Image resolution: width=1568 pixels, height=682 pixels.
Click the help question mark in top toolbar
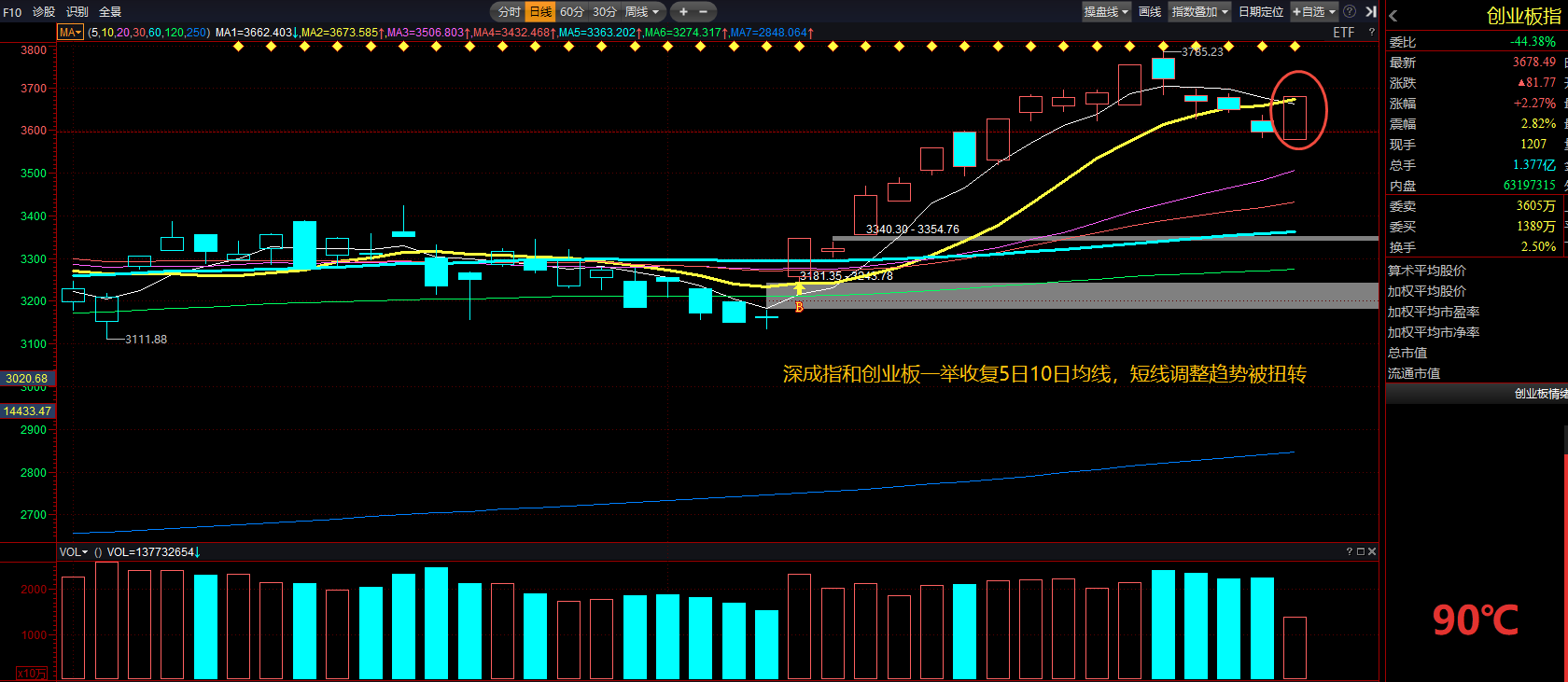tap(1350, 12)
